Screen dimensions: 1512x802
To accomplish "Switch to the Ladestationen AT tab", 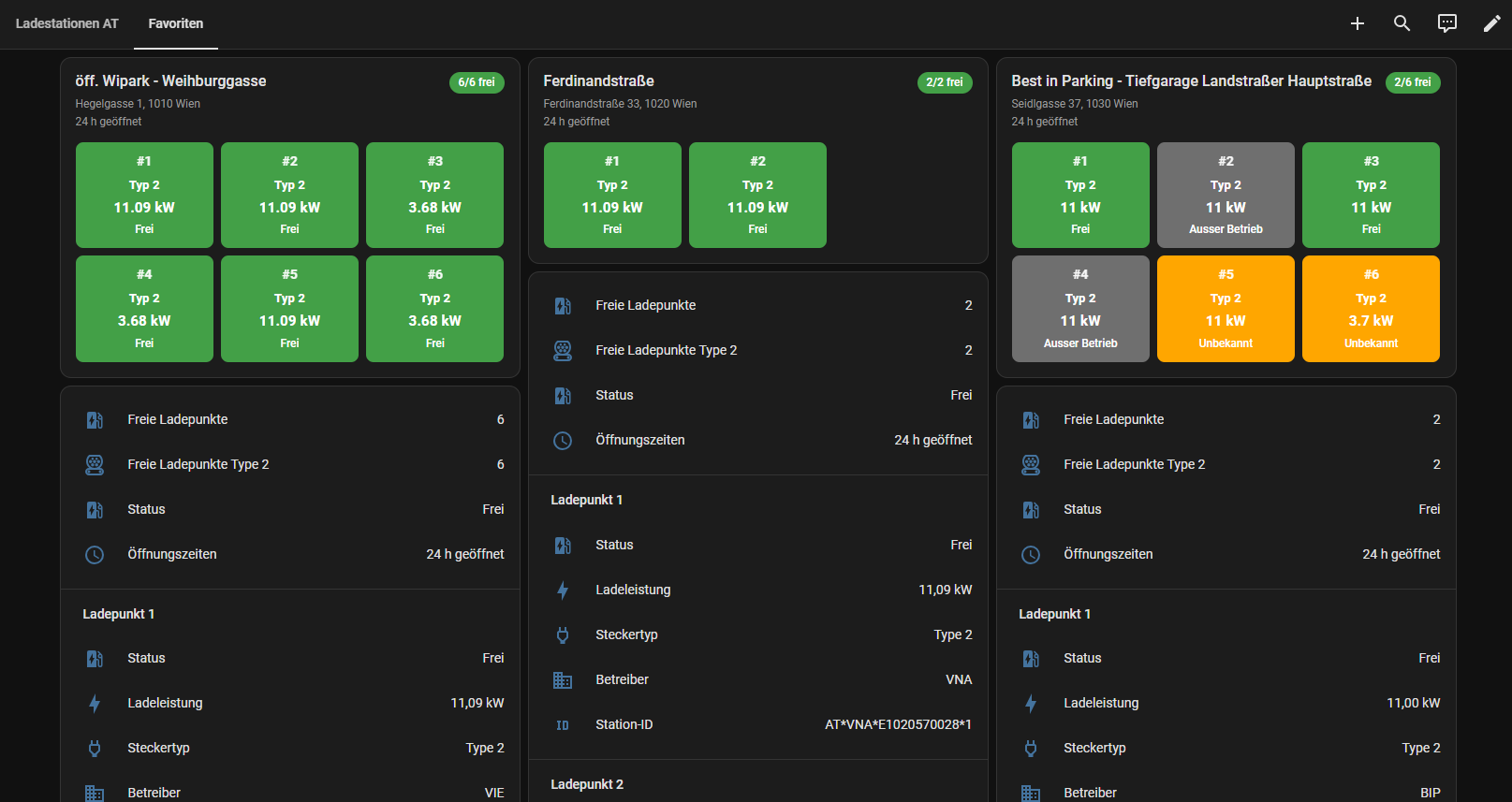I will coord(67,23).
